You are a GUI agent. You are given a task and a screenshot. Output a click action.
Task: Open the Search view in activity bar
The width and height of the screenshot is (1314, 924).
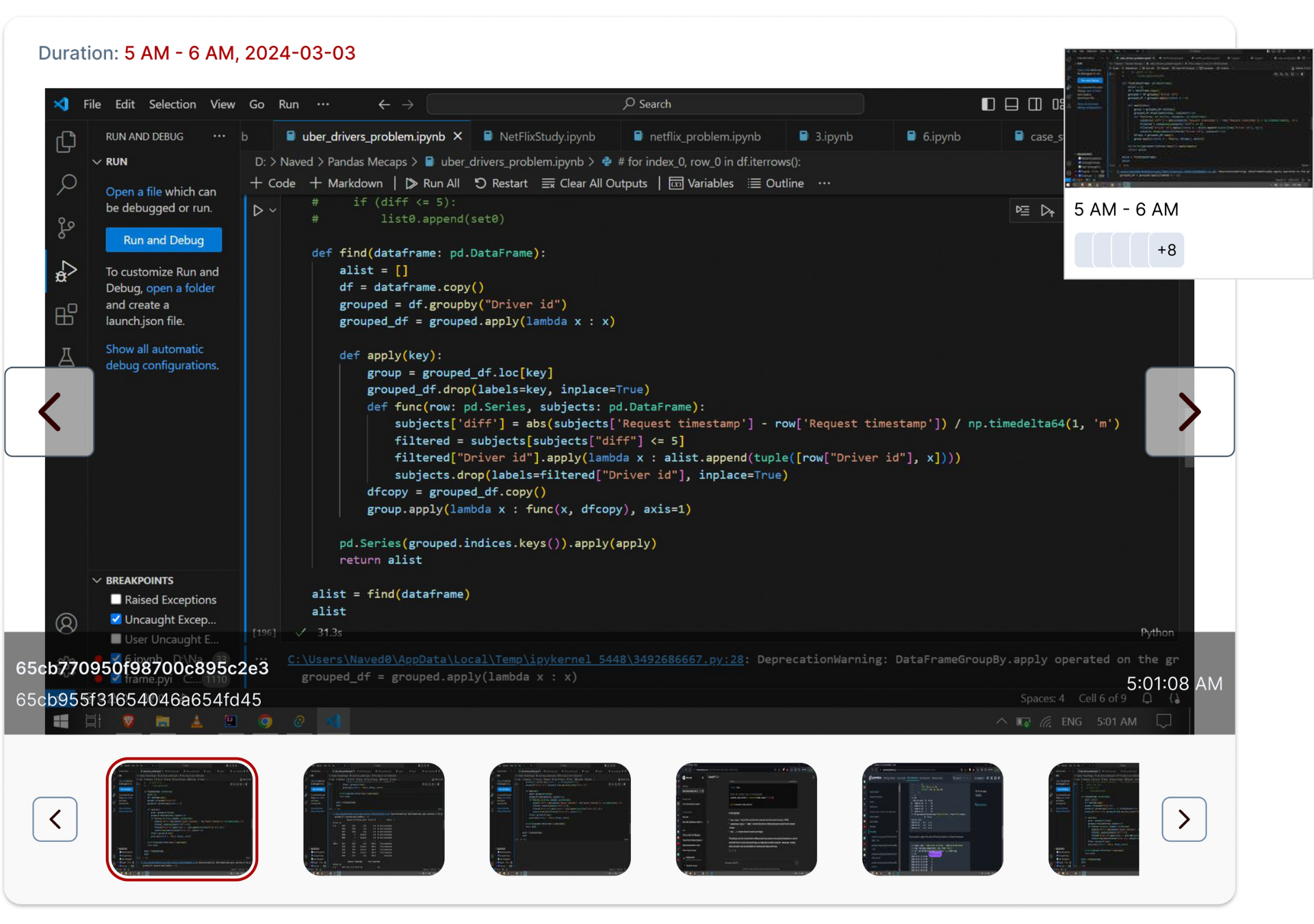(66, 184)
